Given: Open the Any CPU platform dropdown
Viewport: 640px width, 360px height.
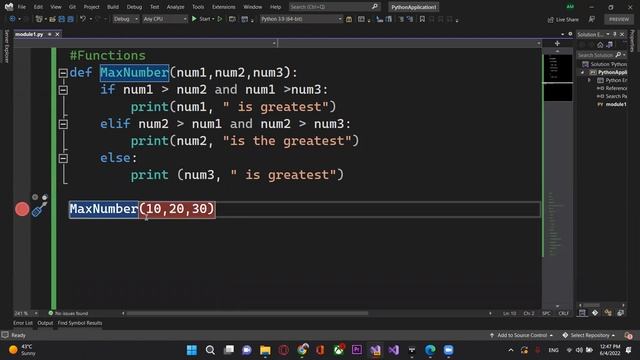Looking at the screenshot, I should pos(164,19).
